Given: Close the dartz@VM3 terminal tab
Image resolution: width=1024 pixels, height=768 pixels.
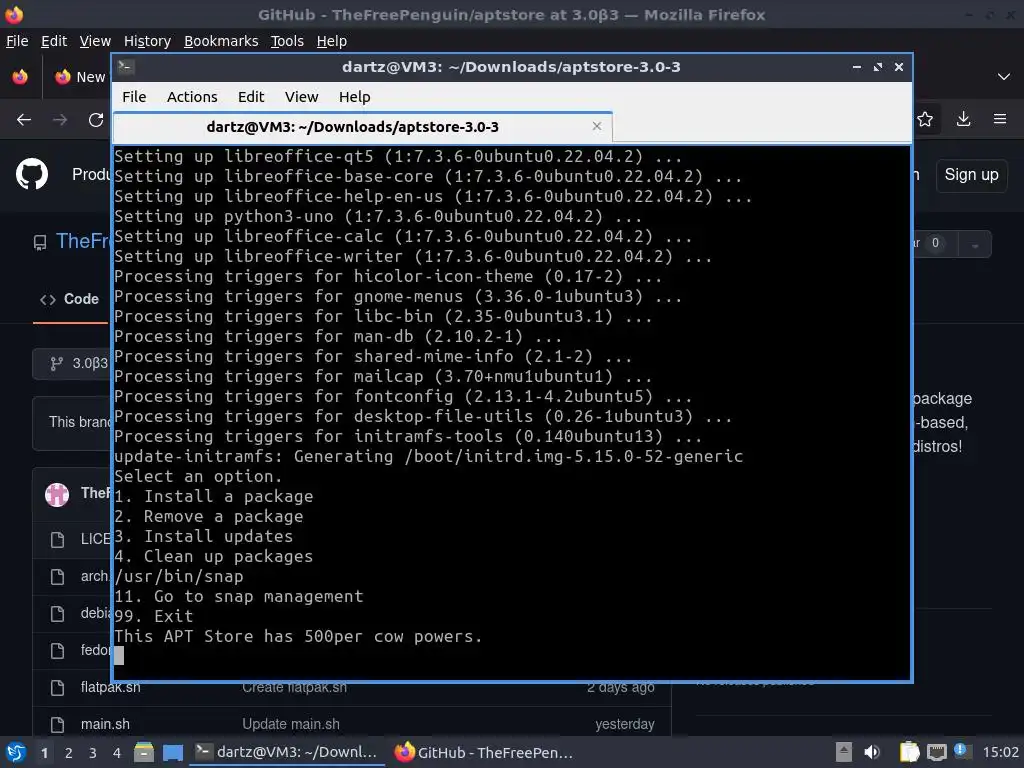Looking at the screenshot, I should point(596,126).
